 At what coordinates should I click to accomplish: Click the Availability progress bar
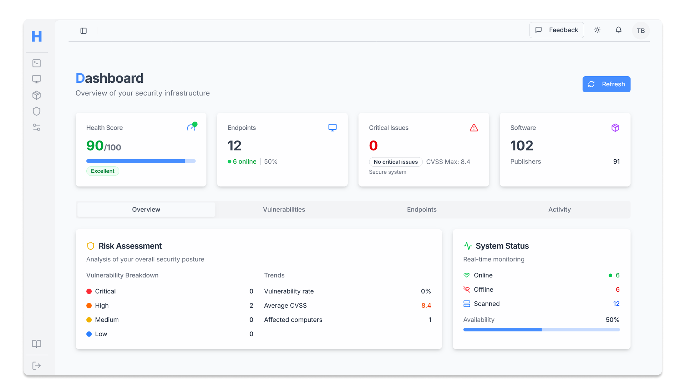pos(541,330)
